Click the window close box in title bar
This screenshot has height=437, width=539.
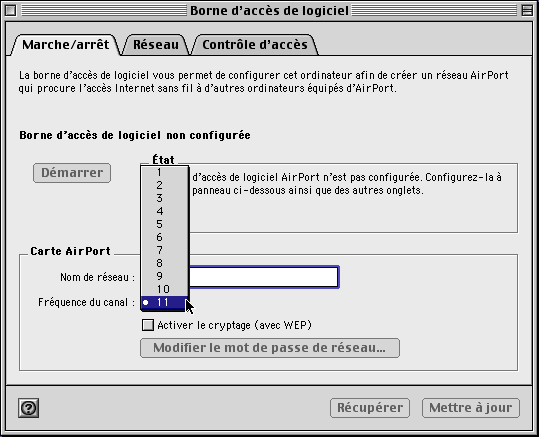[x=11, y=11]
